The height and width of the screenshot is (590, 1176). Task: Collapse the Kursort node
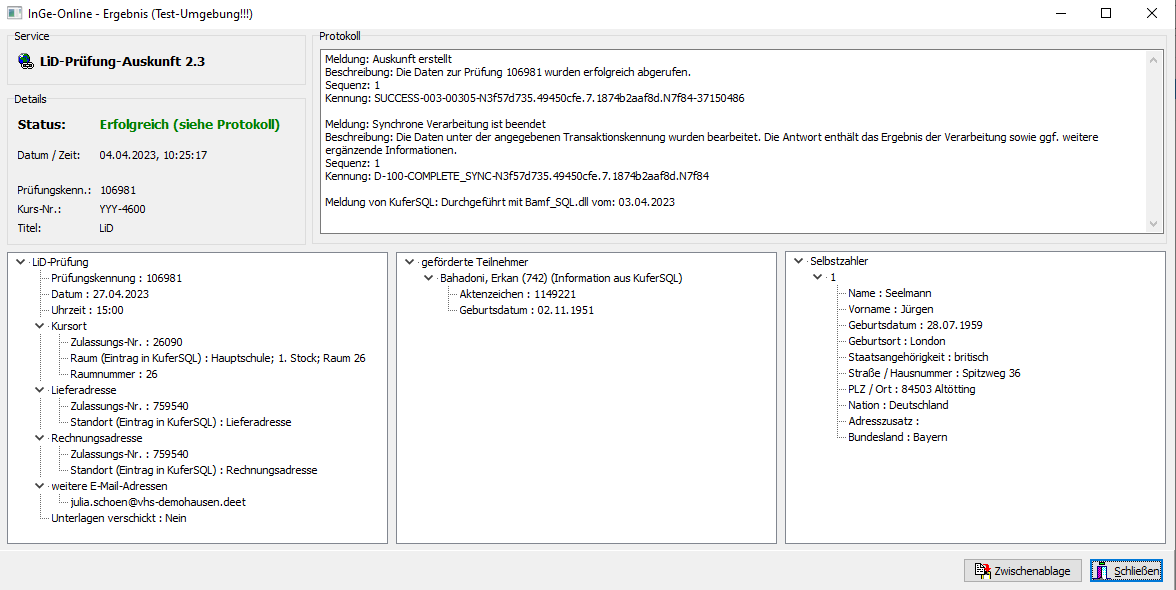point(39,326)
